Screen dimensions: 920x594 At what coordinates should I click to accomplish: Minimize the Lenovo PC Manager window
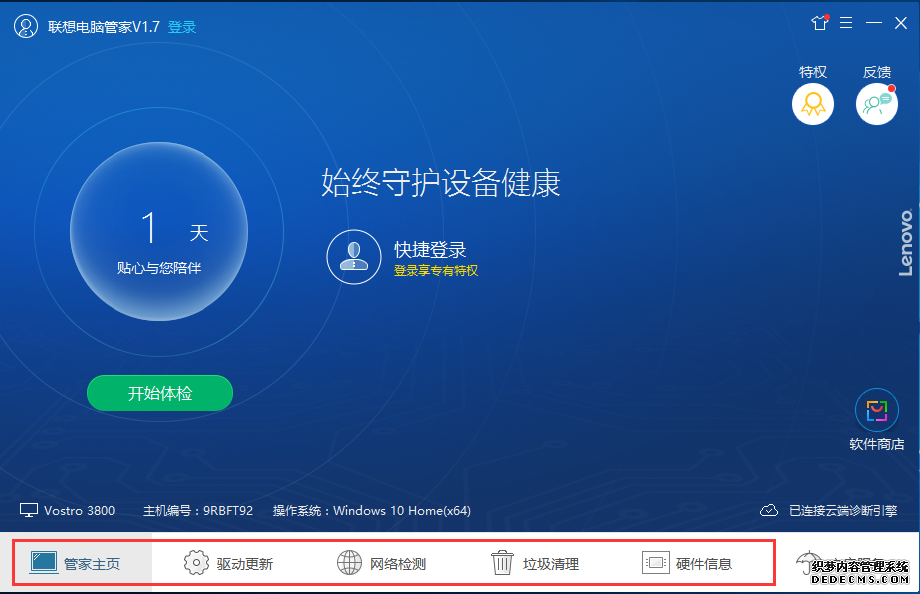pos(874,23)
